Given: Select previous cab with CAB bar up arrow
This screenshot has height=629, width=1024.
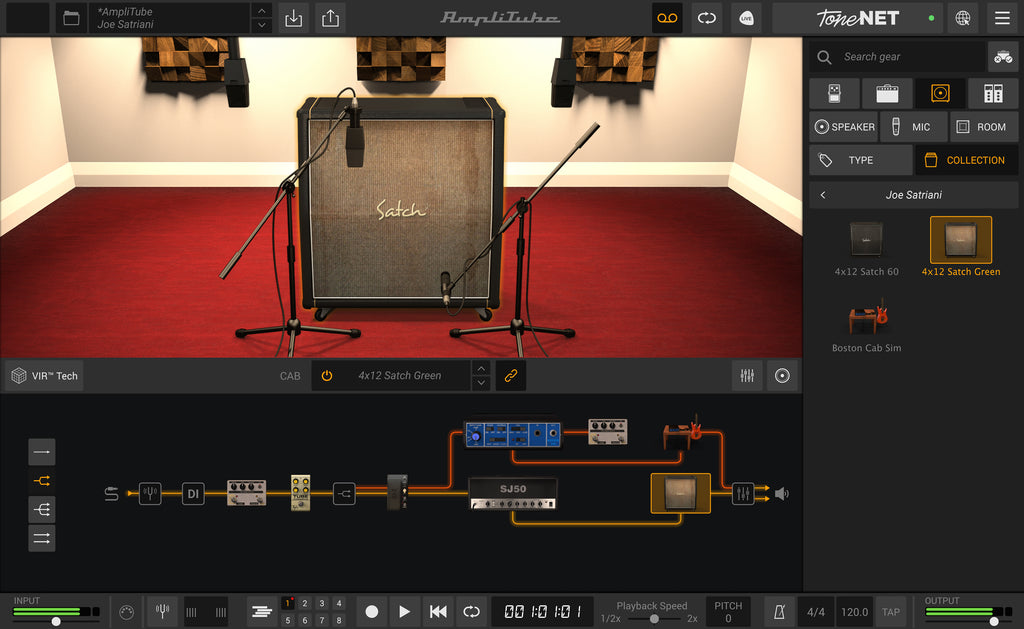Looking at the screenshot, I should click(481, 368).
